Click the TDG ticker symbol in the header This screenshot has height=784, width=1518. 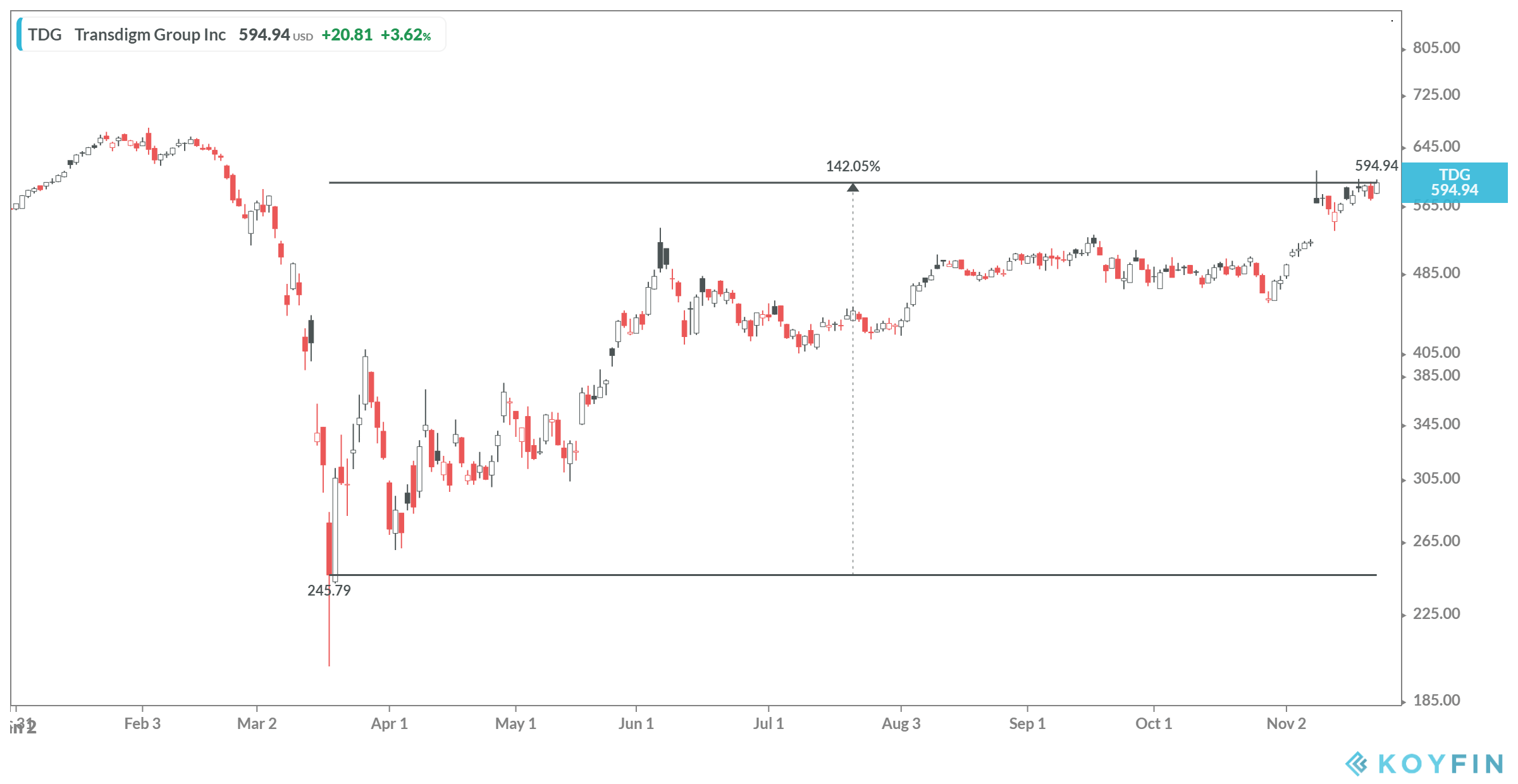(x=44, y=35)
